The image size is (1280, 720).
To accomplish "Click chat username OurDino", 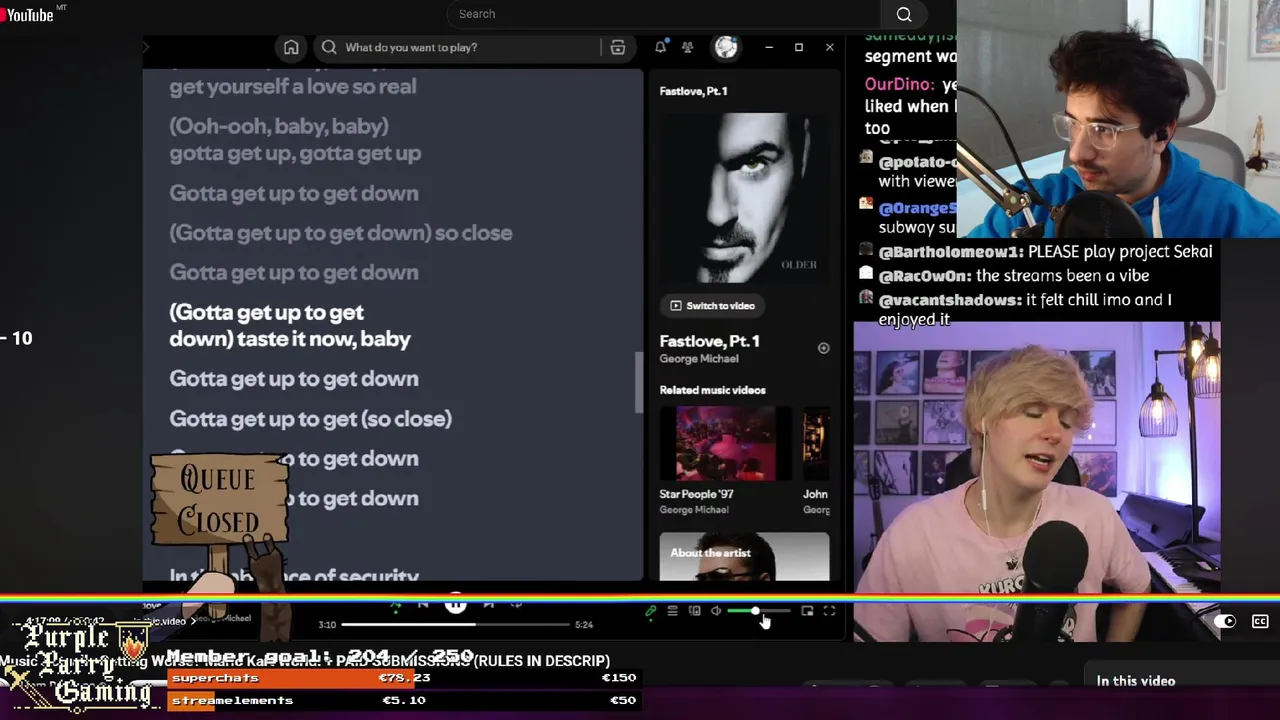I will pos(900,85).
